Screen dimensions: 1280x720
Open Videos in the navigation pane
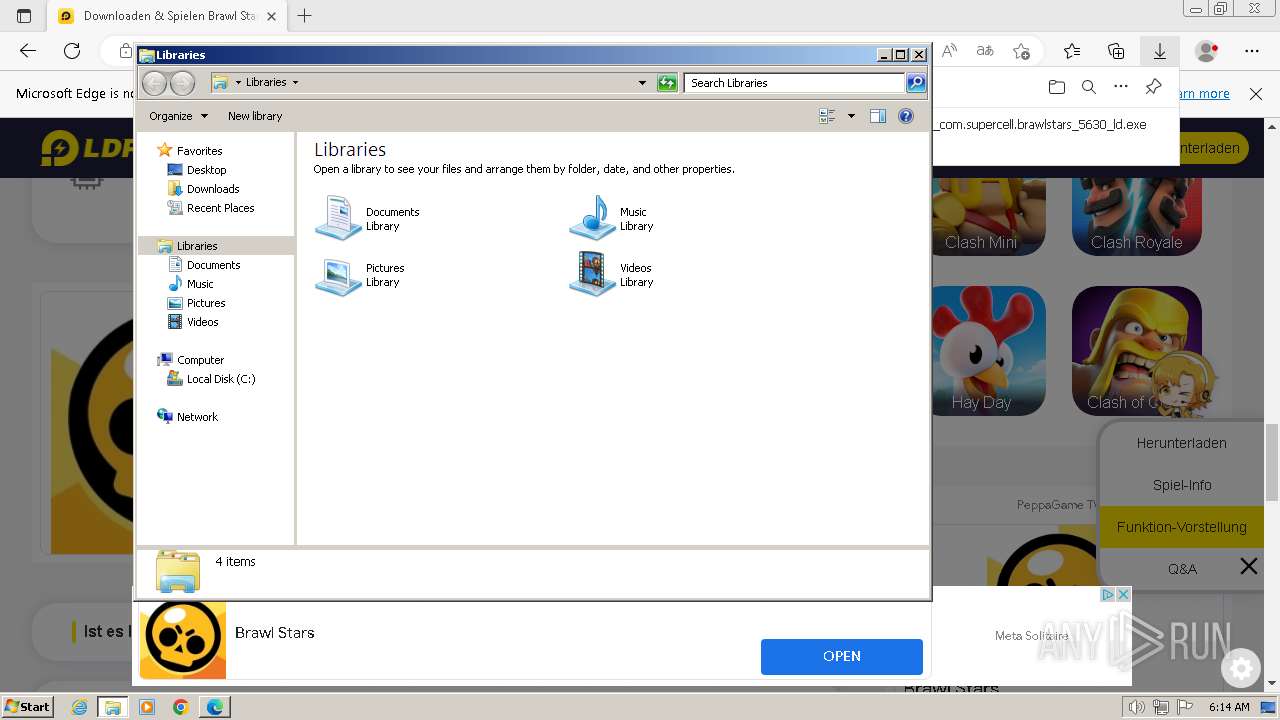(x=202, y=322)
